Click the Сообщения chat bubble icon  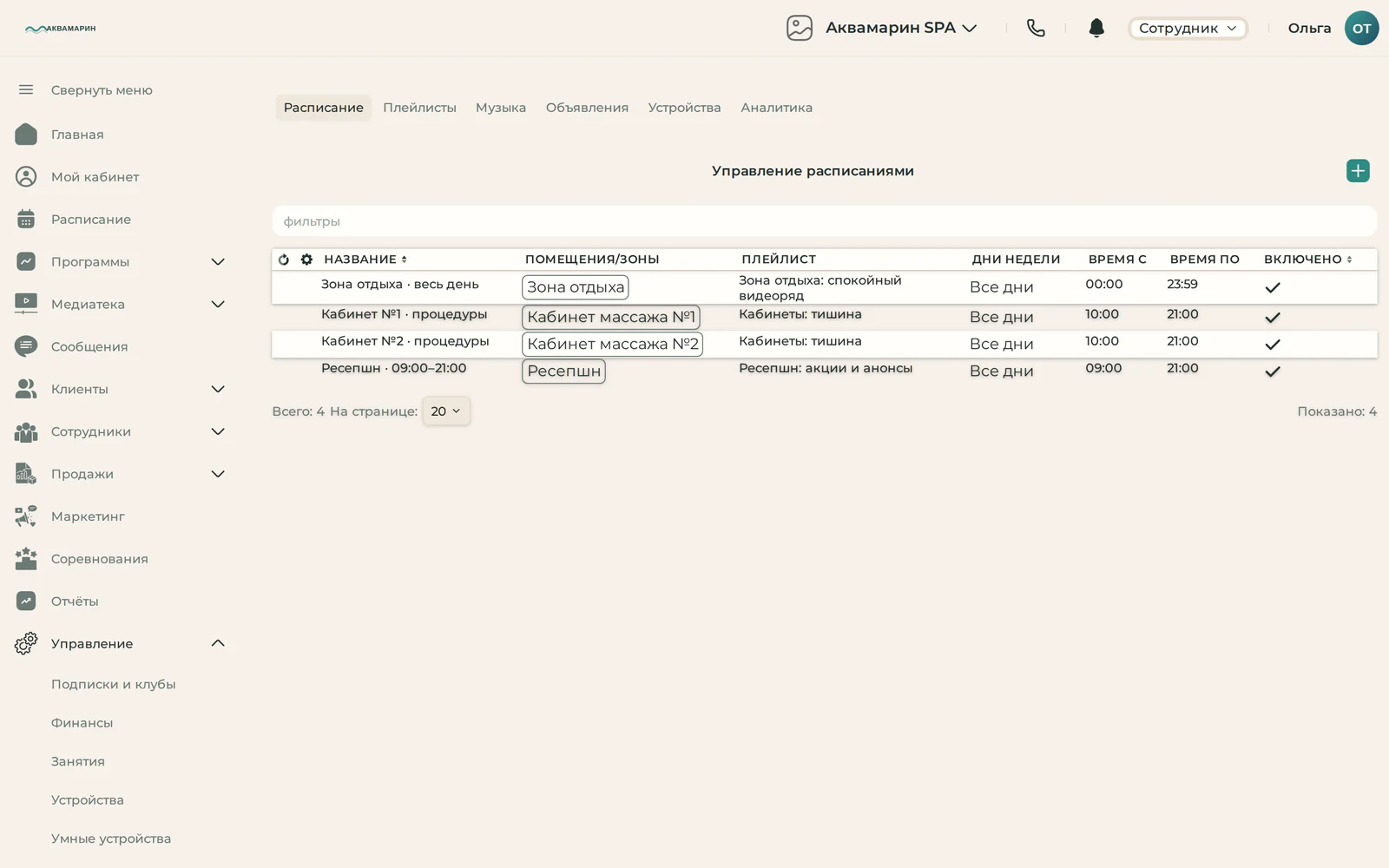point(26,346)
